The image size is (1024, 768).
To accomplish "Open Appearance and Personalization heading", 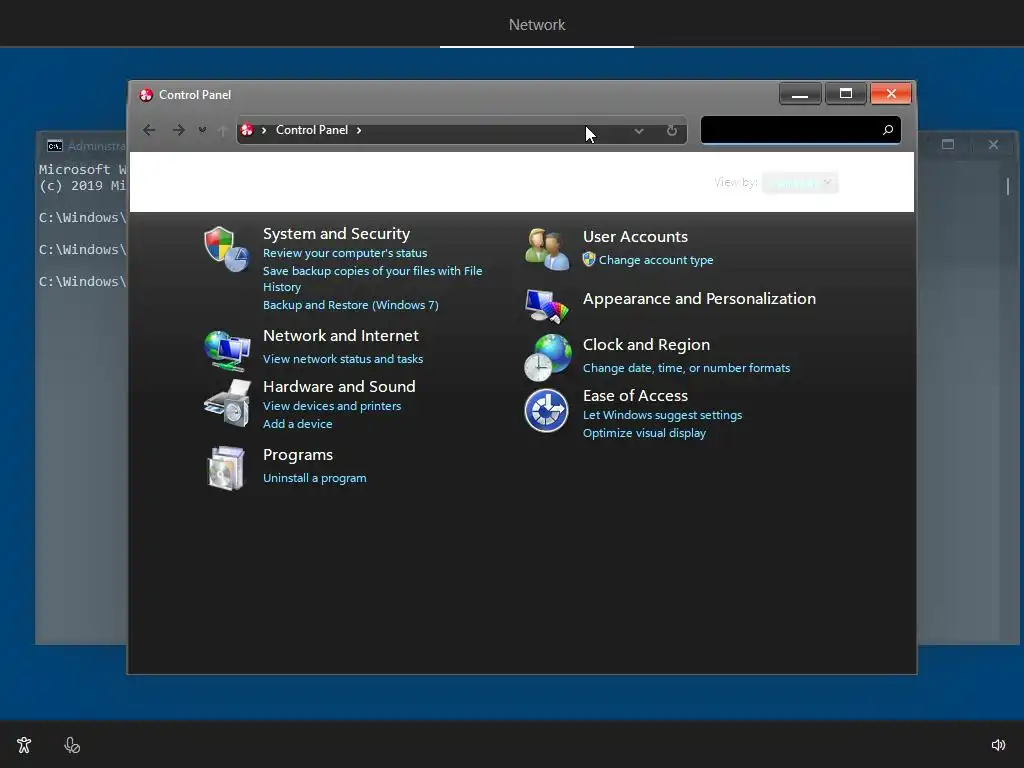I will [x=699, y=298].
